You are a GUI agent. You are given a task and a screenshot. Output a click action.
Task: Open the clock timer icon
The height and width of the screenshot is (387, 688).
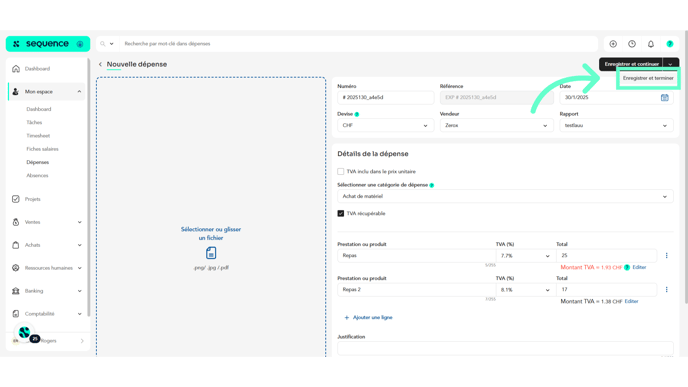click(632, 44)
